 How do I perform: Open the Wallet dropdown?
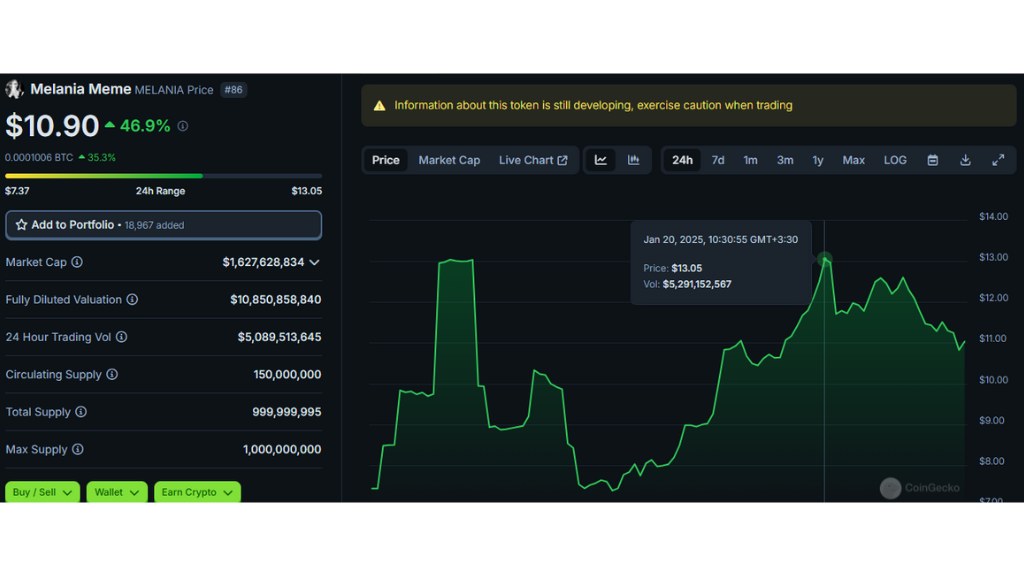click(x=117, y=492)
